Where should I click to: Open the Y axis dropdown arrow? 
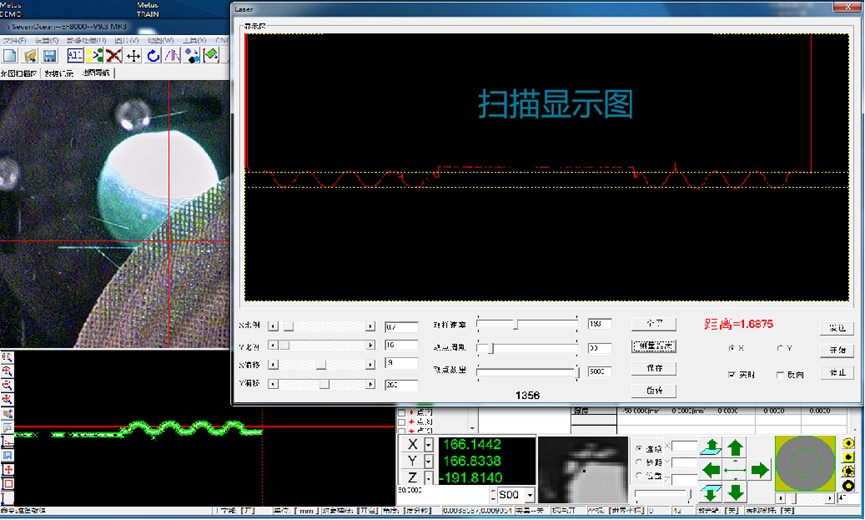(428, 461)
